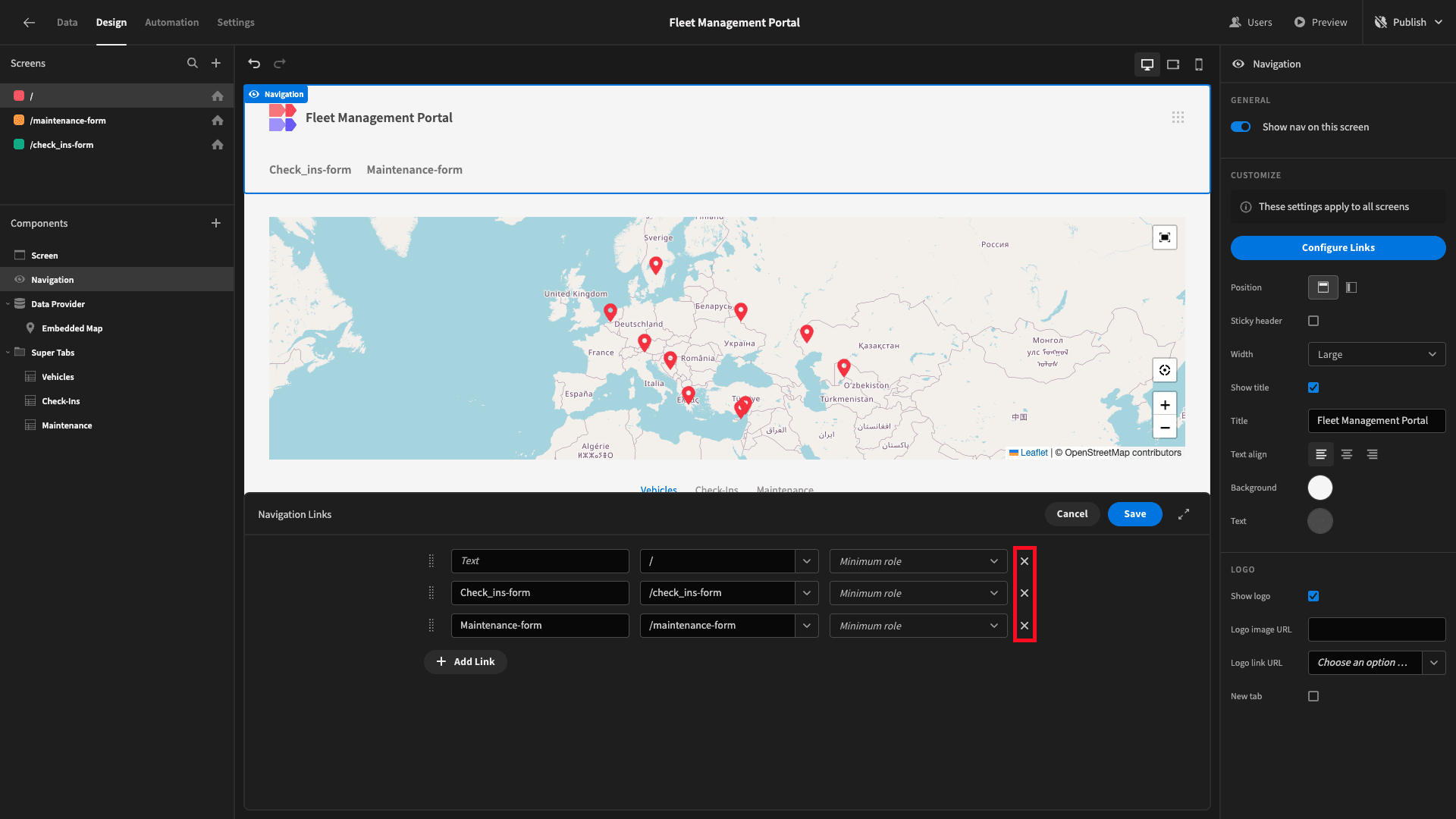Enable the New tab checkbox
1456x819 pixels.
pos(1313,696)
